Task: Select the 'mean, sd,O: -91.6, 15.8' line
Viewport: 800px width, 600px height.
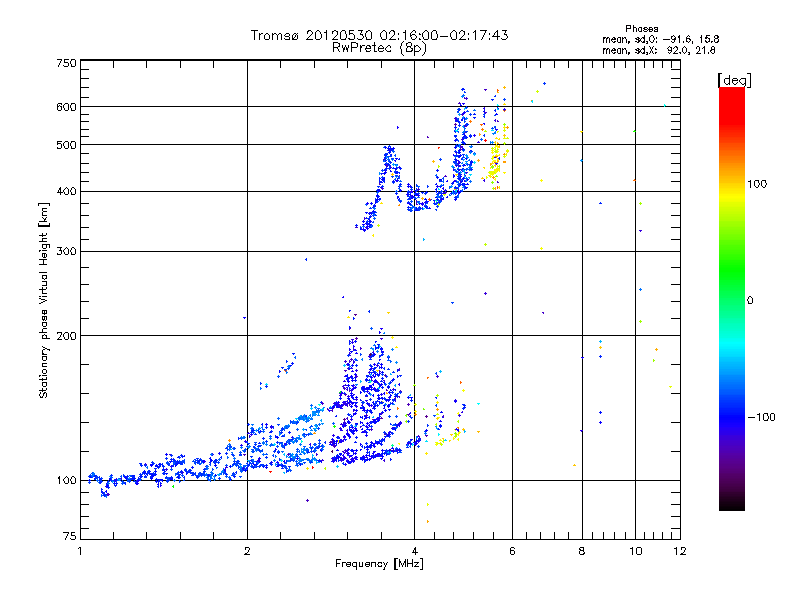Action: [661, 39]
